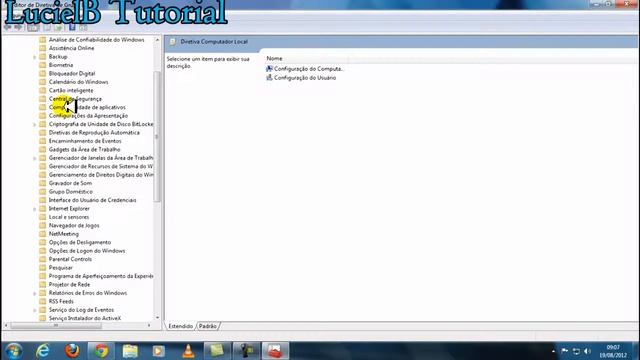Switch to the Estendido tab

(180, 326)
